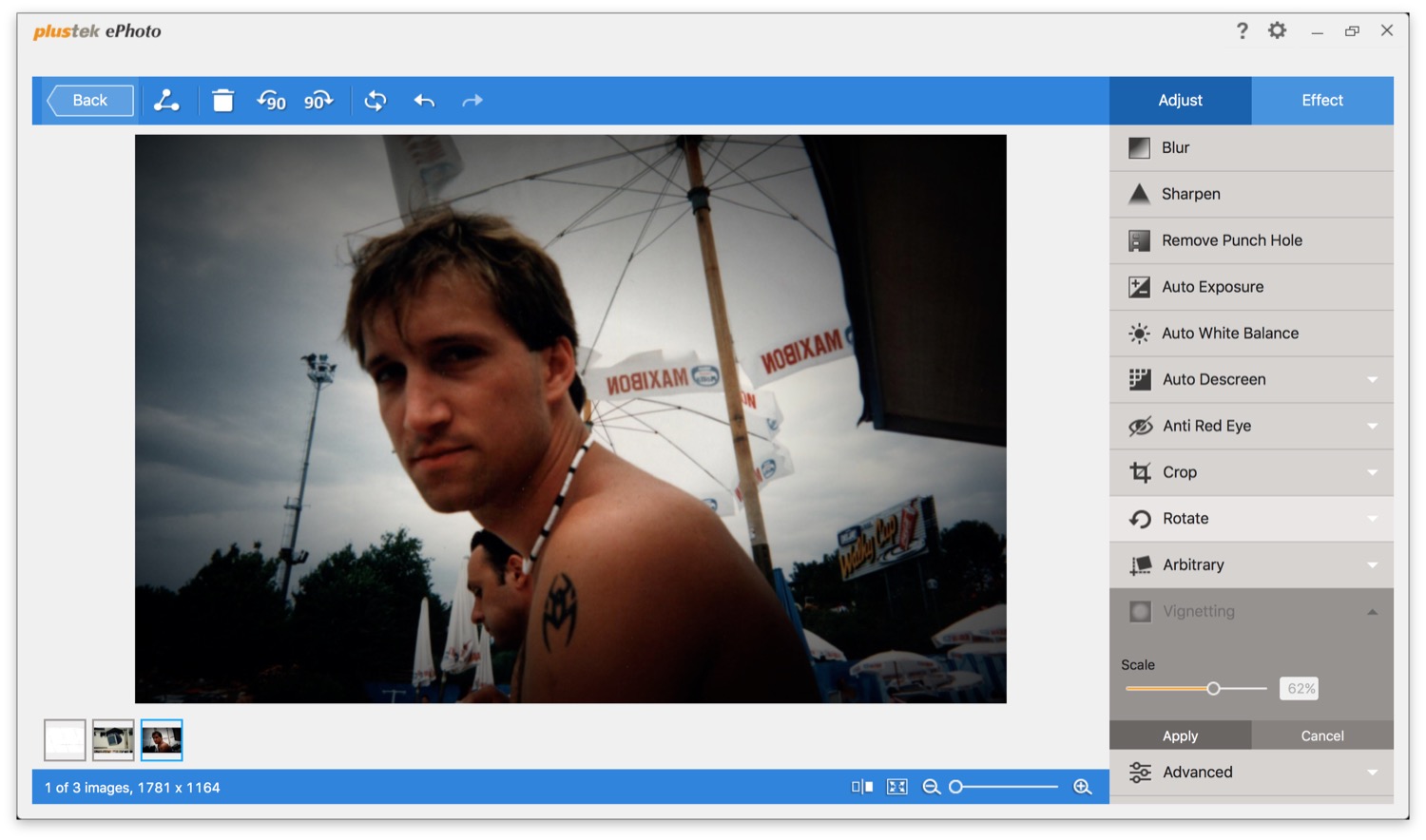The image size is (1426, 840).
Task: Switch to the Effect tab
Action: (1322, 101)
